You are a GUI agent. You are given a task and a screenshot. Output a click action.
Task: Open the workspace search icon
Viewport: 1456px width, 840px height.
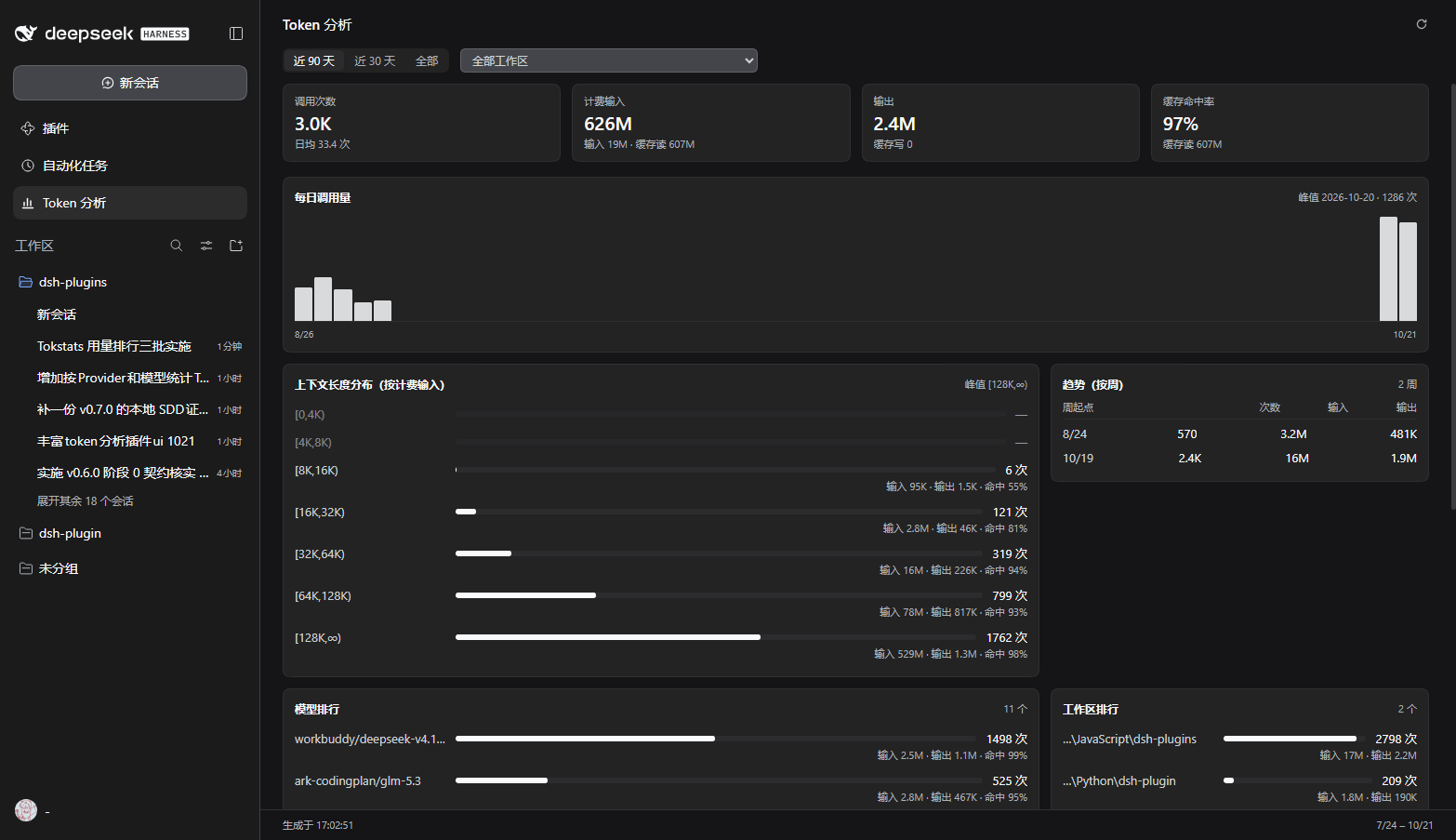(177, 246)
